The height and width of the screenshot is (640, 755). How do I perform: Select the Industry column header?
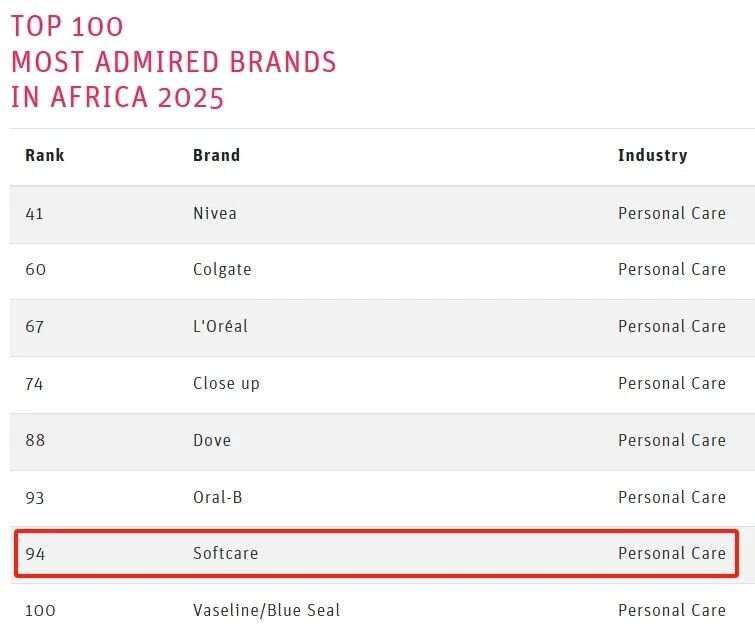652,155
